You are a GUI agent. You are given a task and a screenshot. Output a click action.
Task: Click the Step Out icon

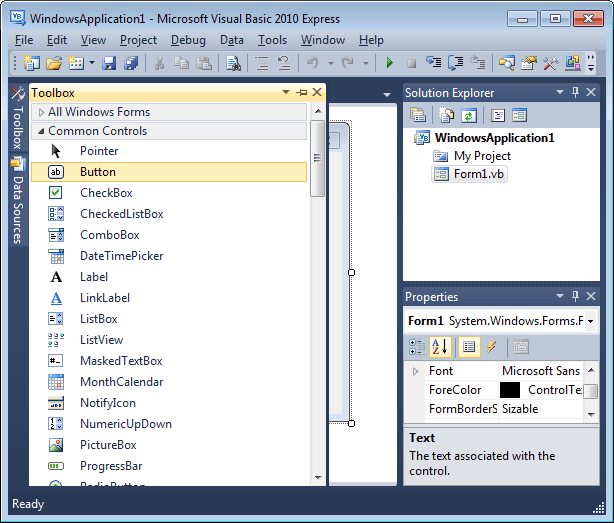point(478,63)
